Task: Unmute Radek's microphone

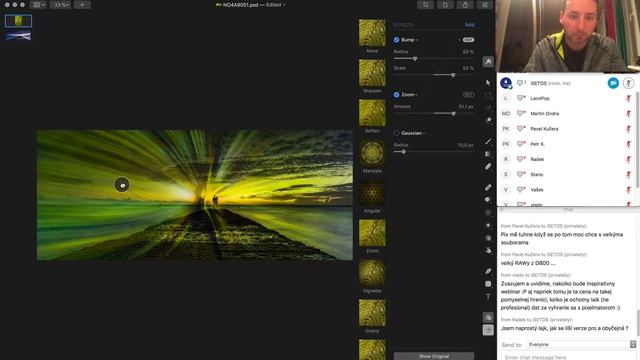Action: [x=629, y=159]
